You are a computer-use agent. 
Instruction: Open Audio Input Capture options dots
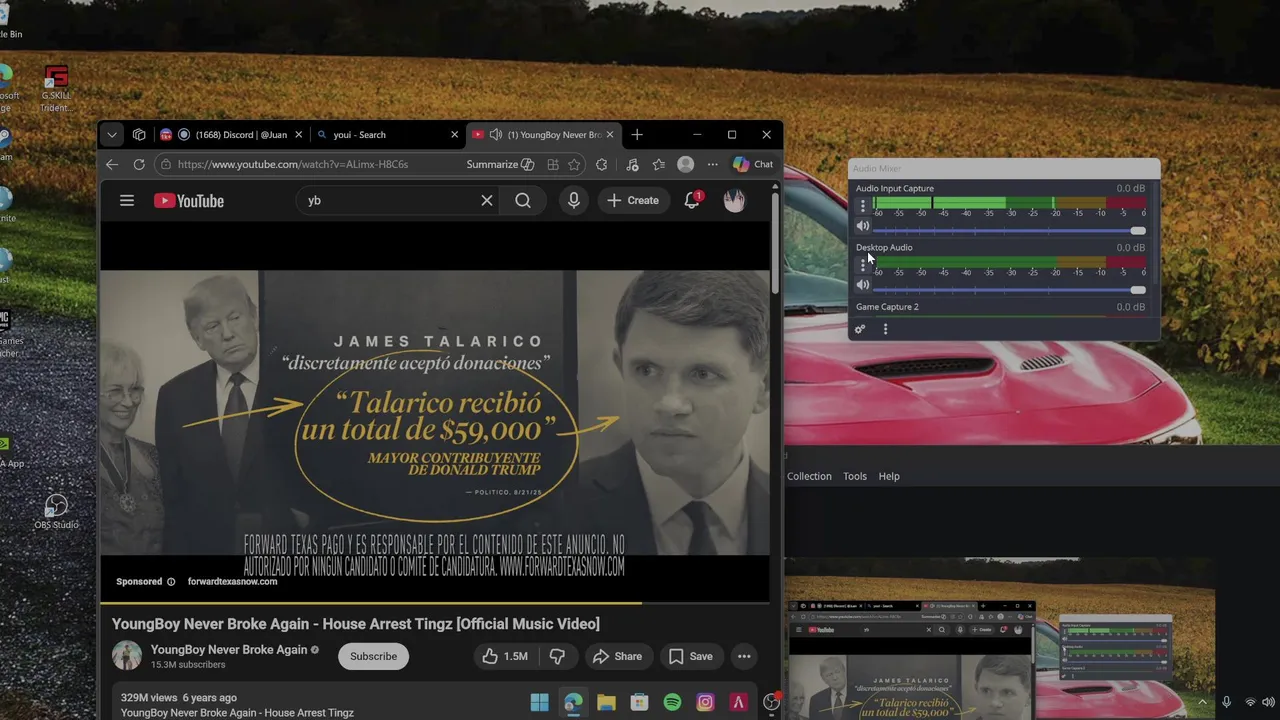click(863, 207)
